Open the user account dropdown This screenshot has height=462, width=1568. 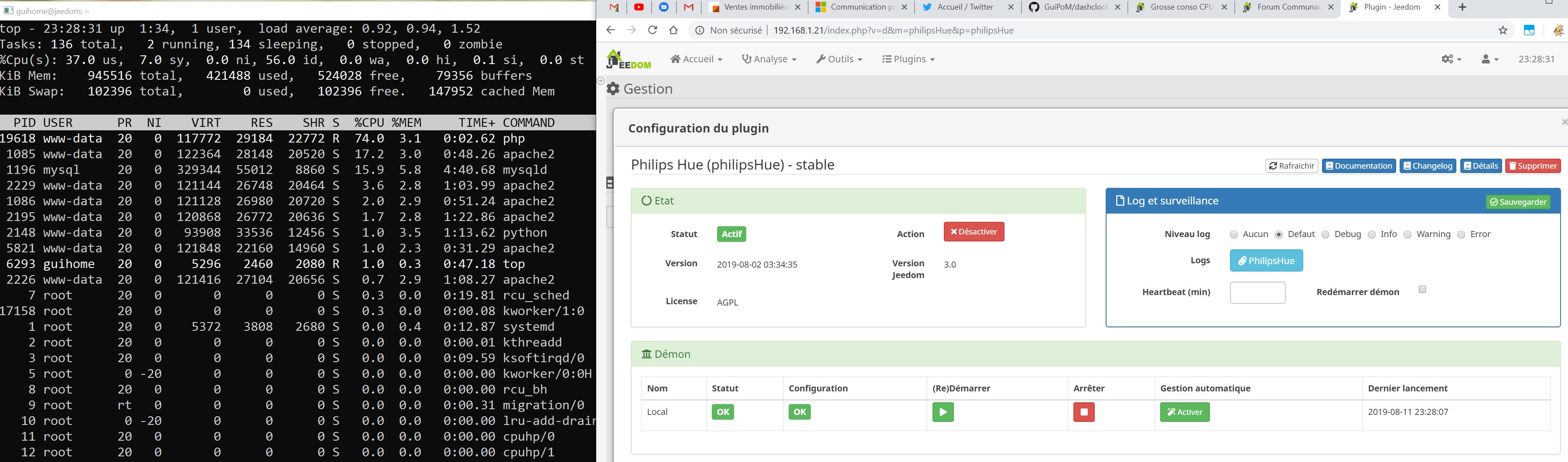[x=1489, y=59]
